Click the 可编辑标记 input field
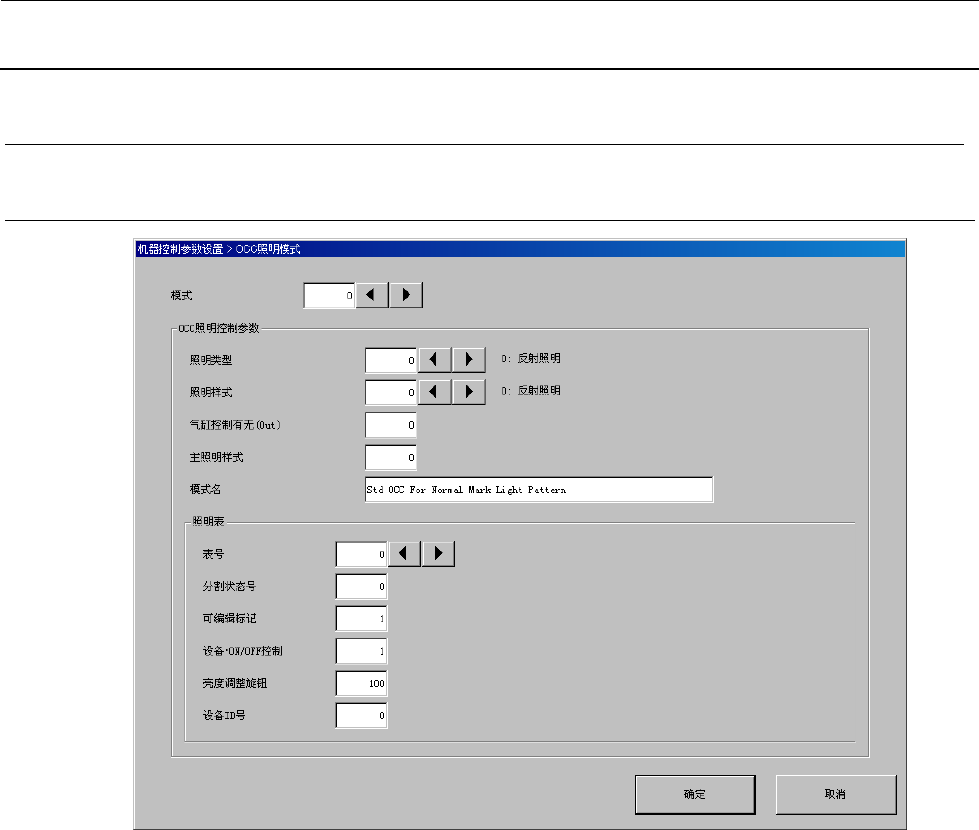 (x=362, y=618)
